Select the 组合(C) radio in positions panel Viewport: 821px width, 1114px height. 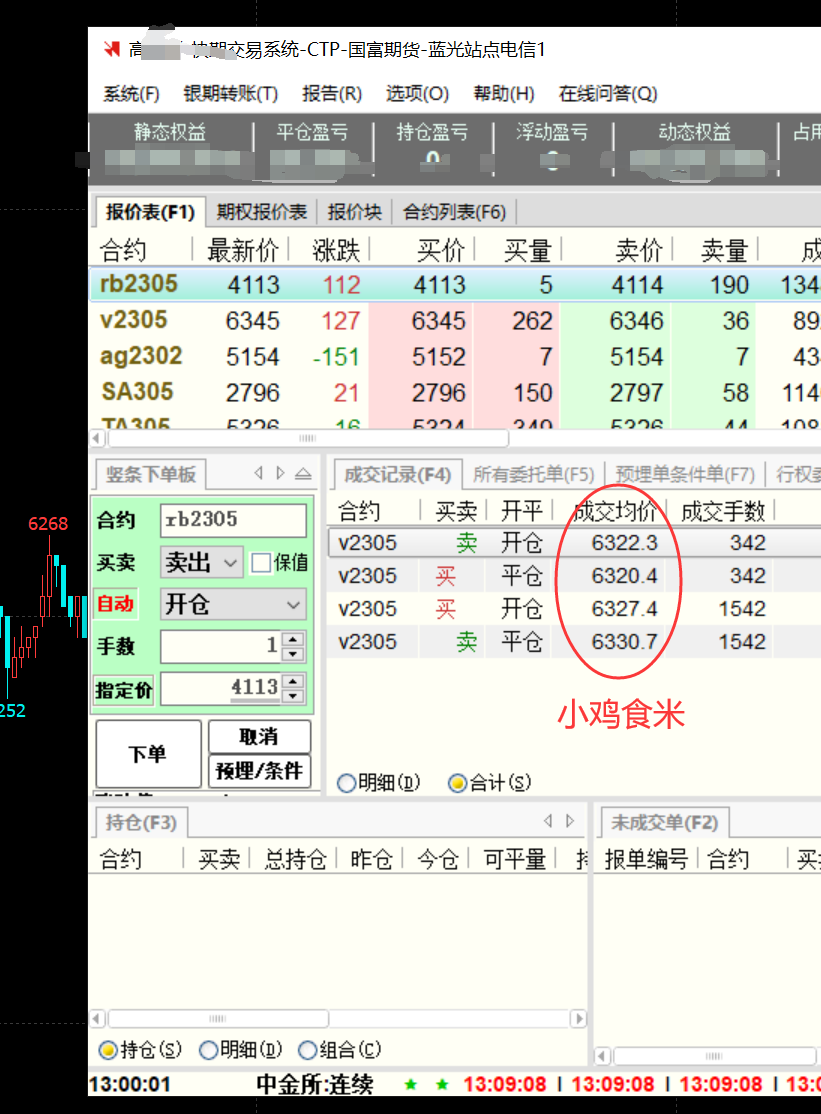[x=308, y=1050]
